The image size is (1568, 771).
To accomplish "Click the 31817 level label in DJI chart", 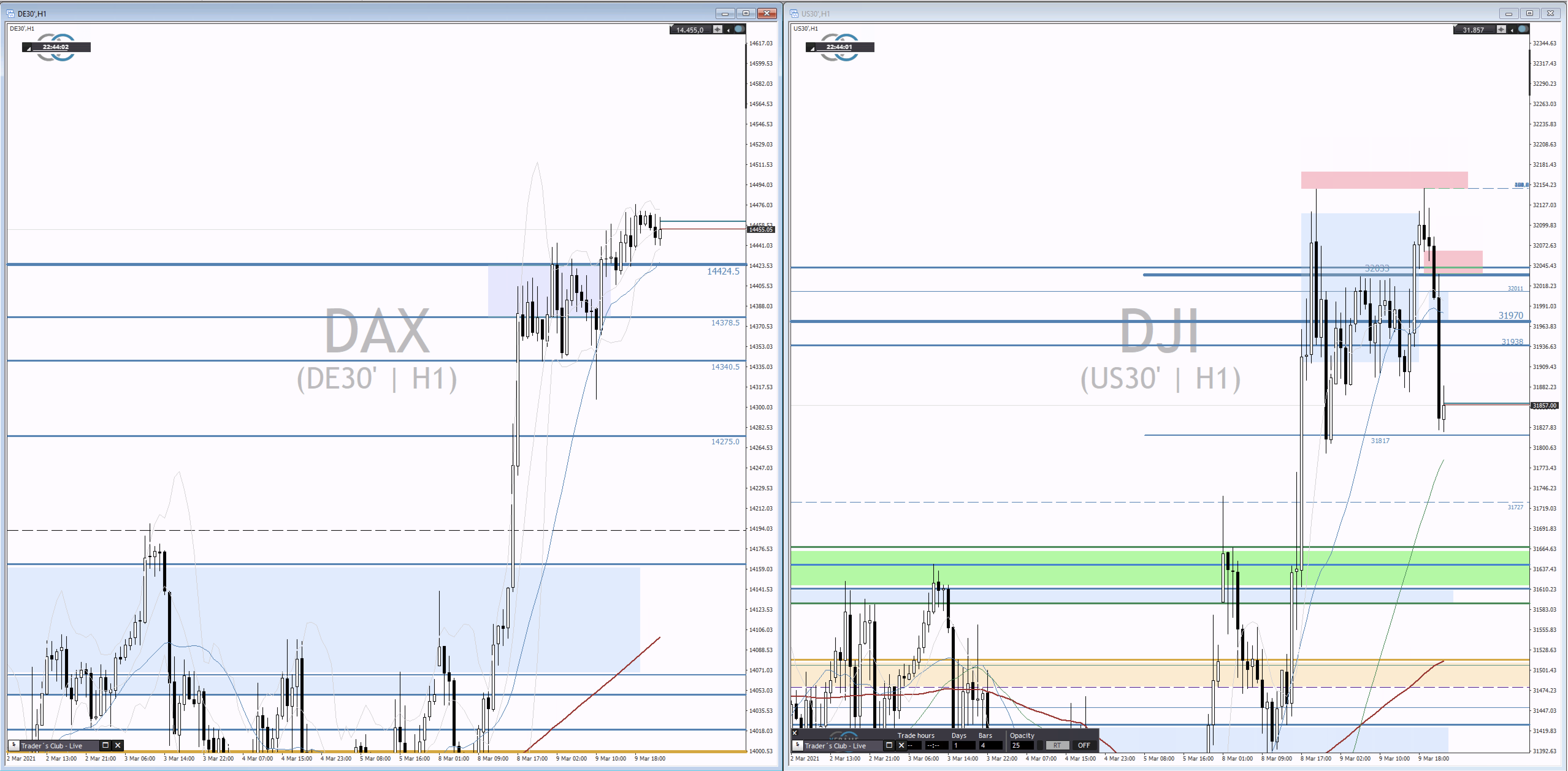I will [1380, 441].
